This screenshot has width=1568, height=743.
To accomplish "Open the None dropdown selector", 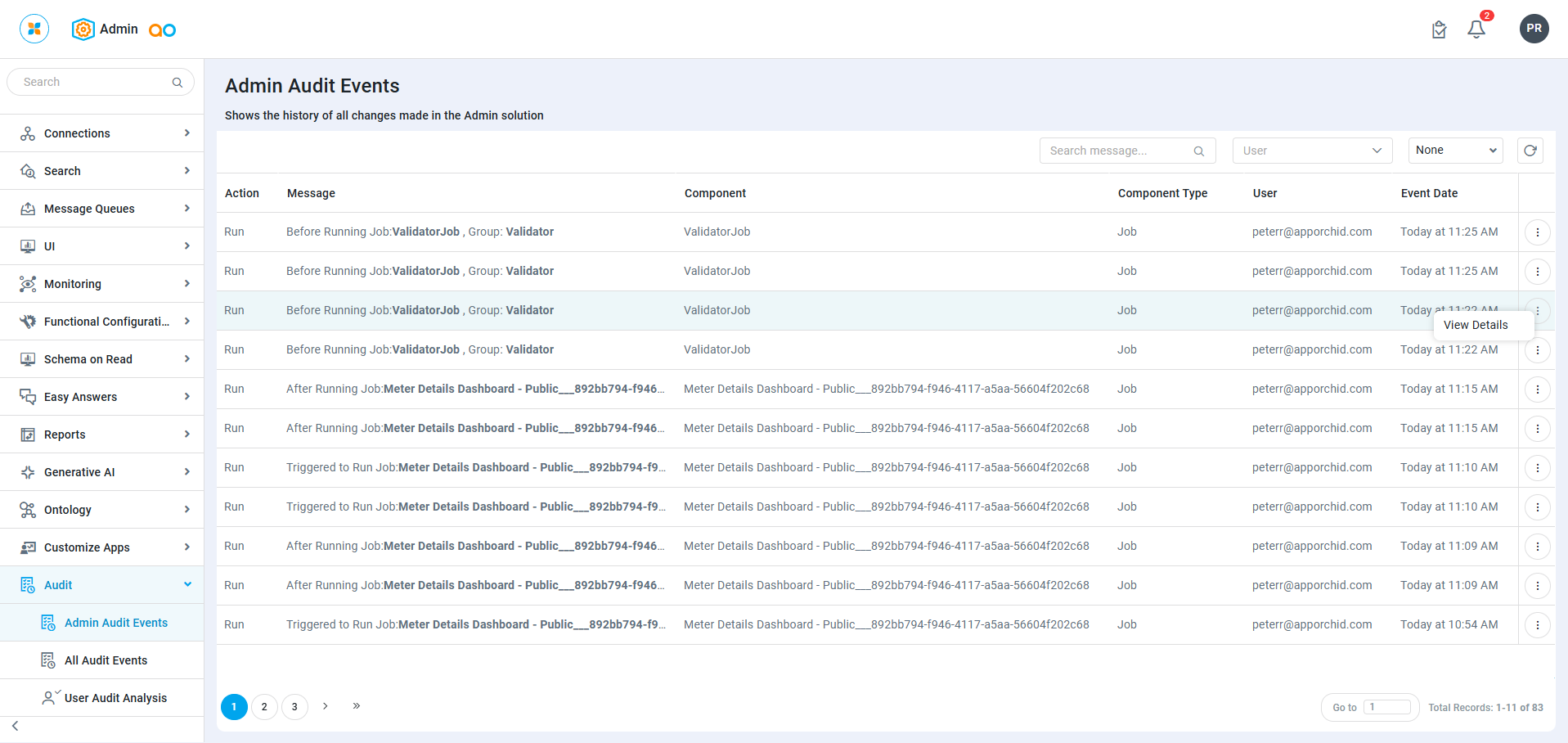I will [x=1454, y=151].
